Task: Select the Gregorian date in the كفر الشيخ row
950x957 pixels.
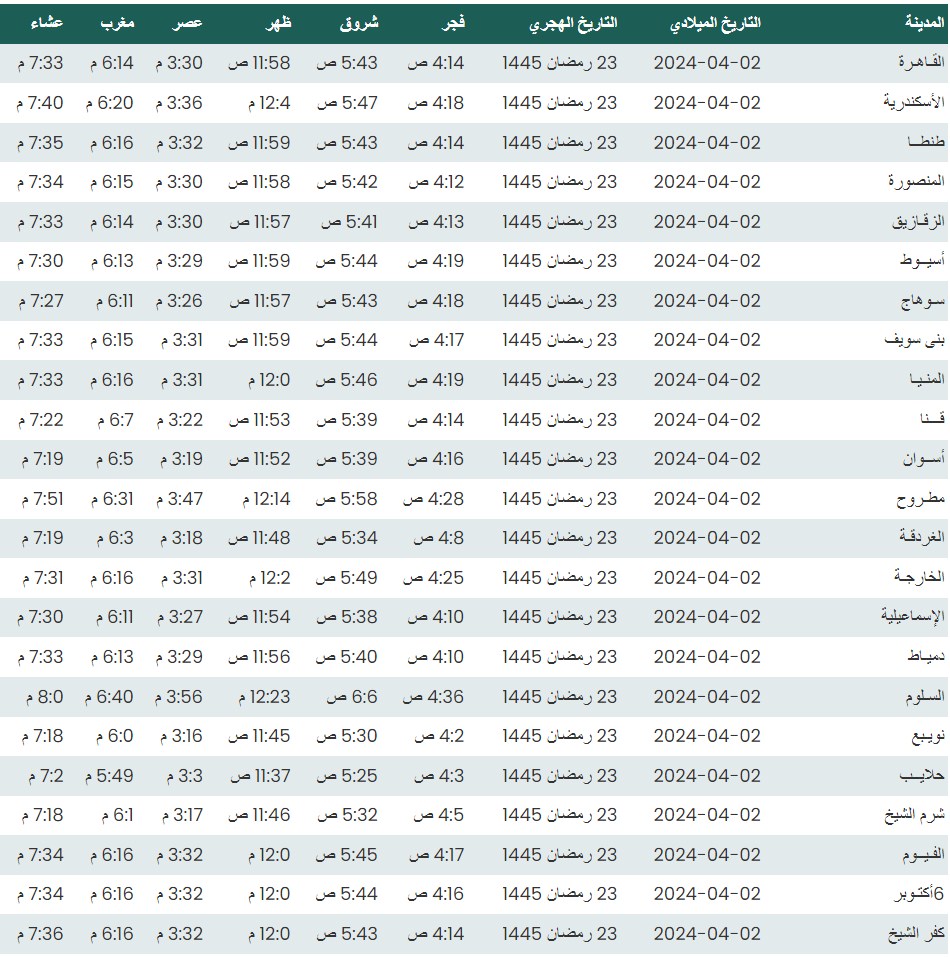Action: (707, 934)
